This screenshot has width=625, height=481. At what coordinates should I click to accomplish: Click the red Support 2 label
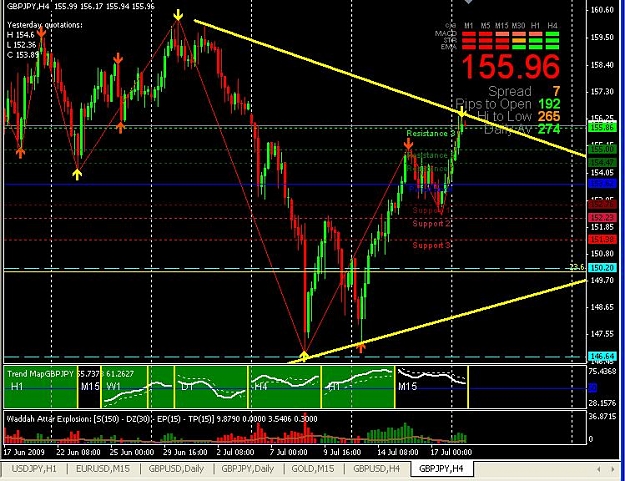[431, 224]
